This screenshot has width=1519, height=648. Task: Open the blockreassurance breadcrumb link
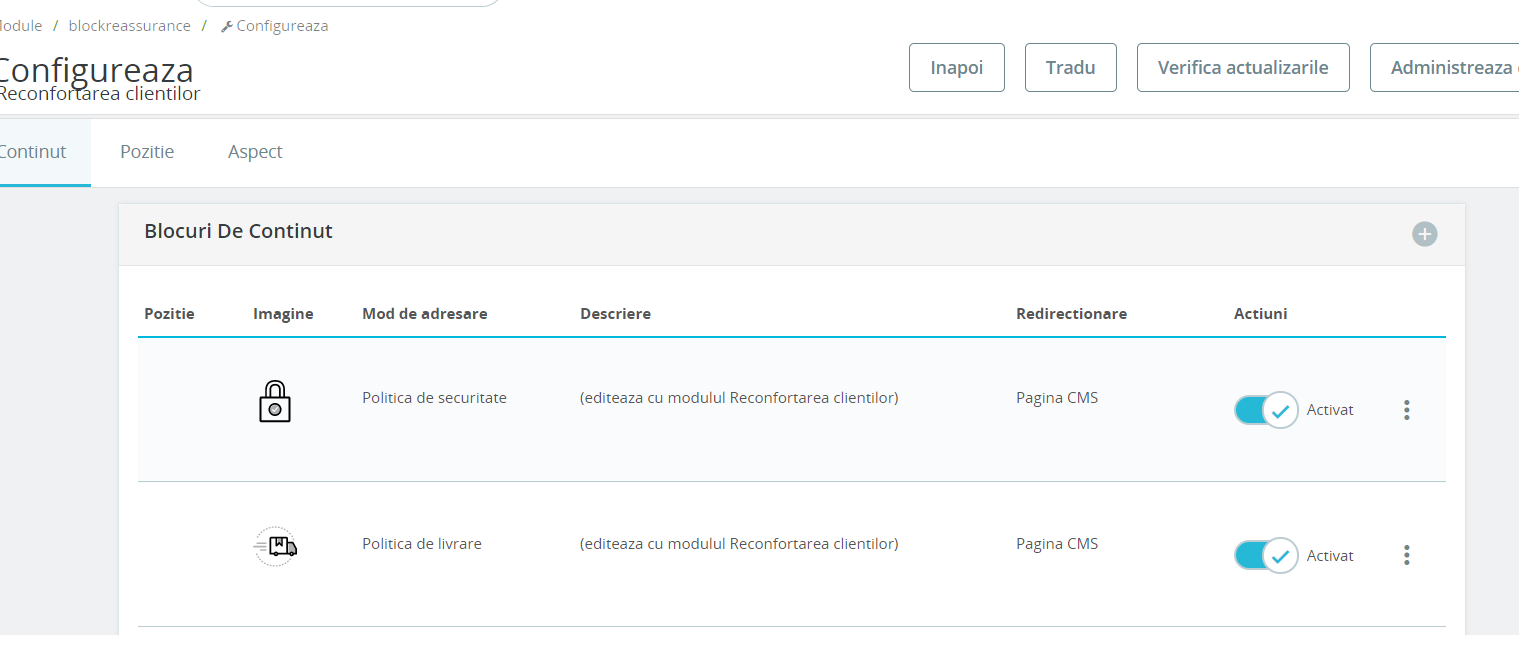tap(129, 26)
